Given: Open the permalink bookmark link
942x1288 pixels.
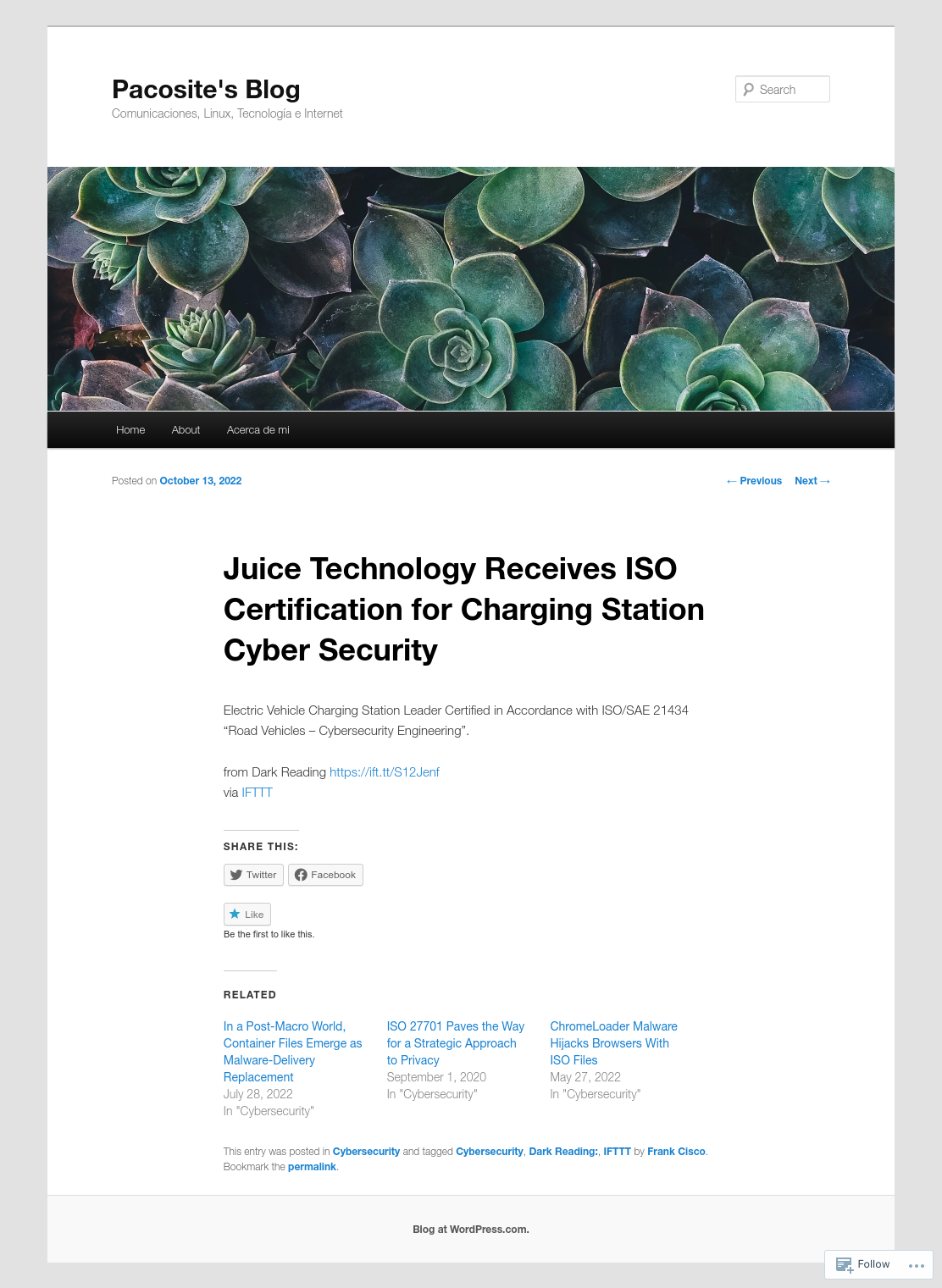Looking at the screenshot, I should pyautogui.click(x=312, y=1167).
